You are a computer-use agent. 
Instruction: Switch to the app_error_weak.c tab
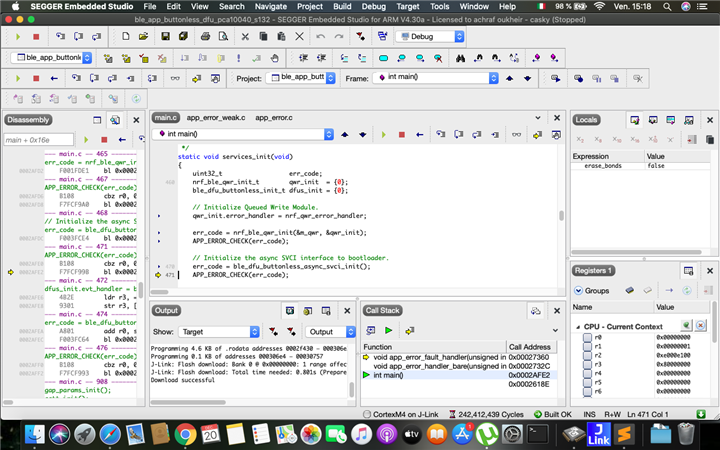[216, 118]
